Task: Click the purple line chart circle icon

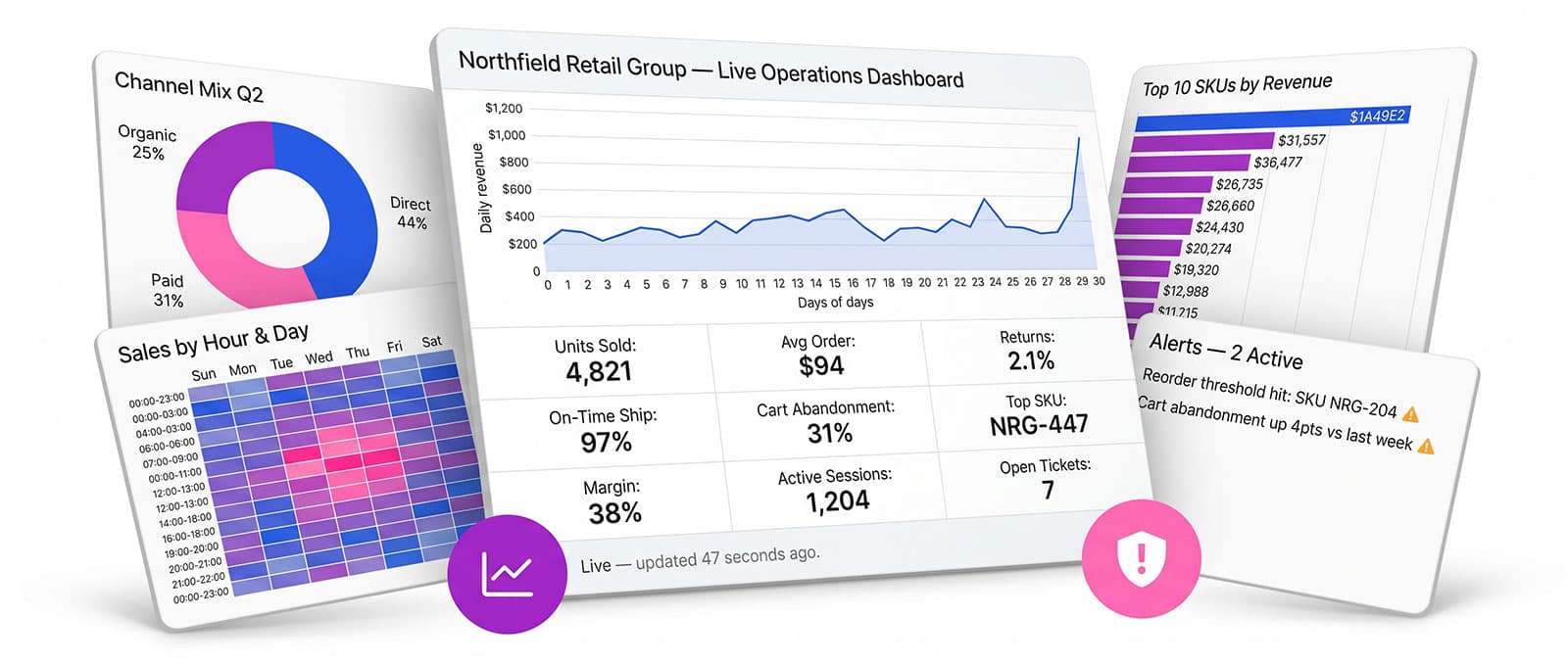Action: [507, 572]
